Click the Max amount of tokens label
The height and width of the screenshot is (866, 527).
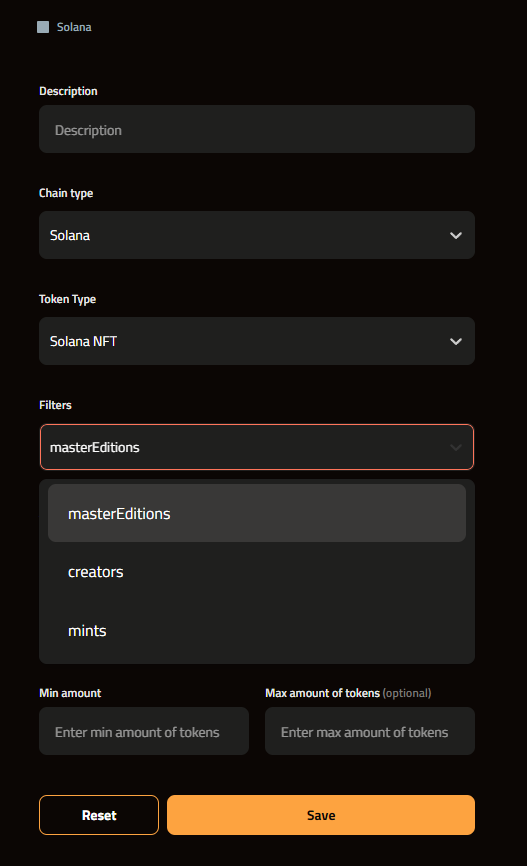[323, 693]
